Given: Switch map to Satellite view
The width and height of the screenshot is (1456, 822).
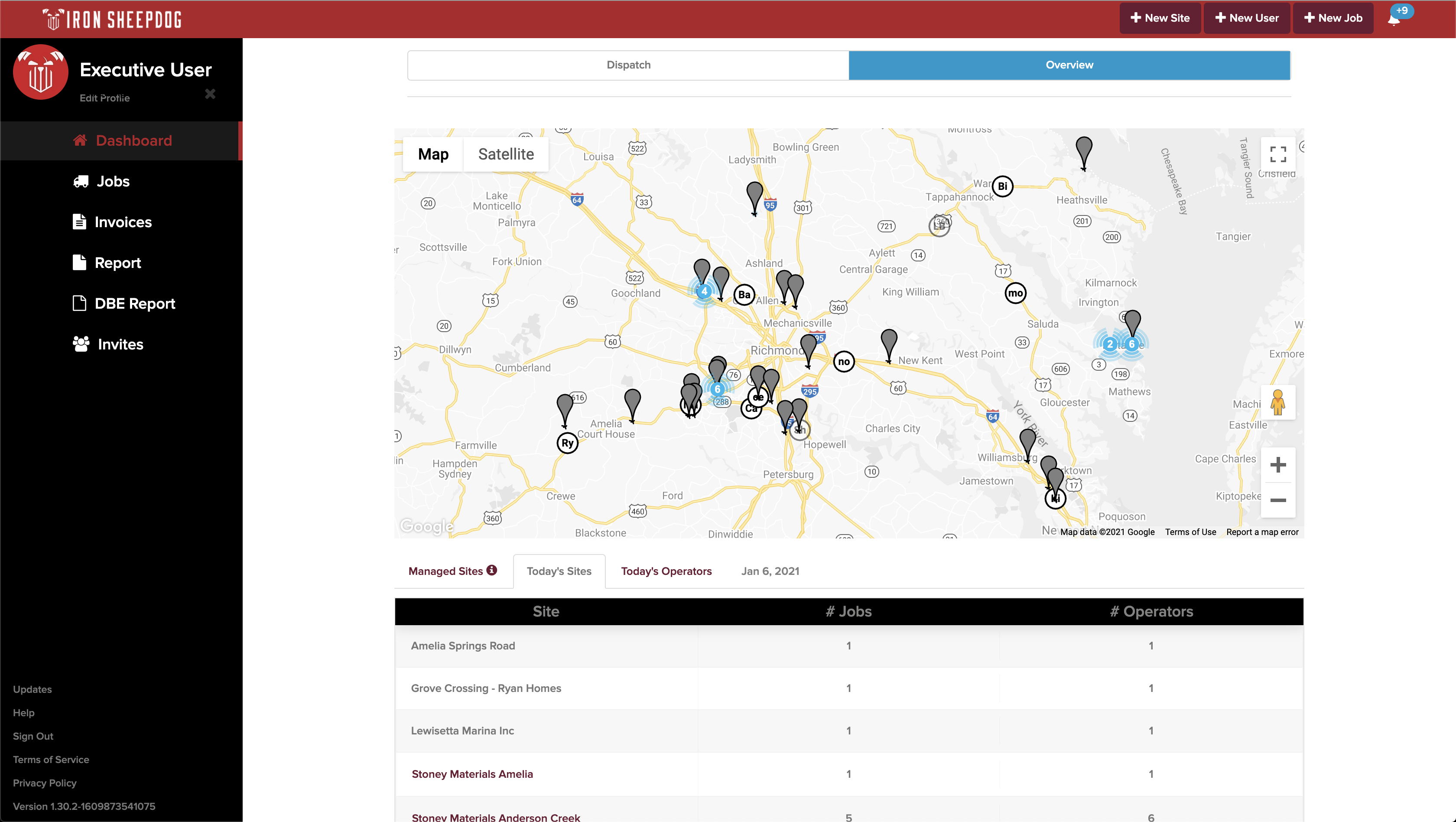Looking at the screenshot, I should pos(506,154).
